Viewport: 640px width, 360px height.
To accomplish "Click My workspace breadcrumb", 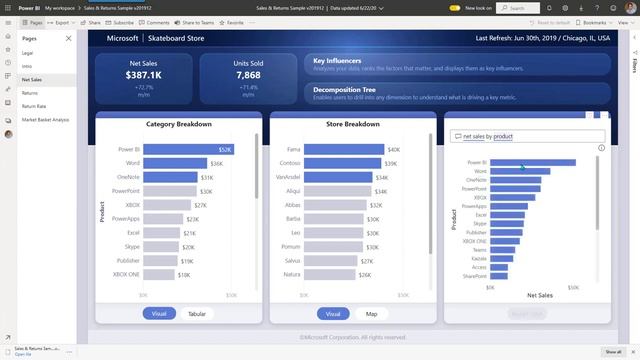I will pyautogui.click(x=60, y=8).
